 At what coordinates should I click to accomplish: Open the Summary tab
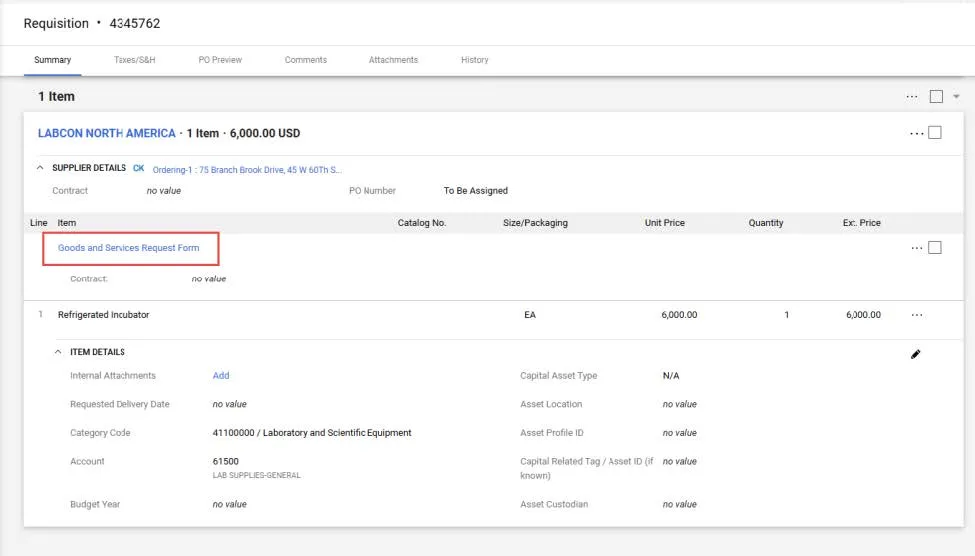pos(52,60)
